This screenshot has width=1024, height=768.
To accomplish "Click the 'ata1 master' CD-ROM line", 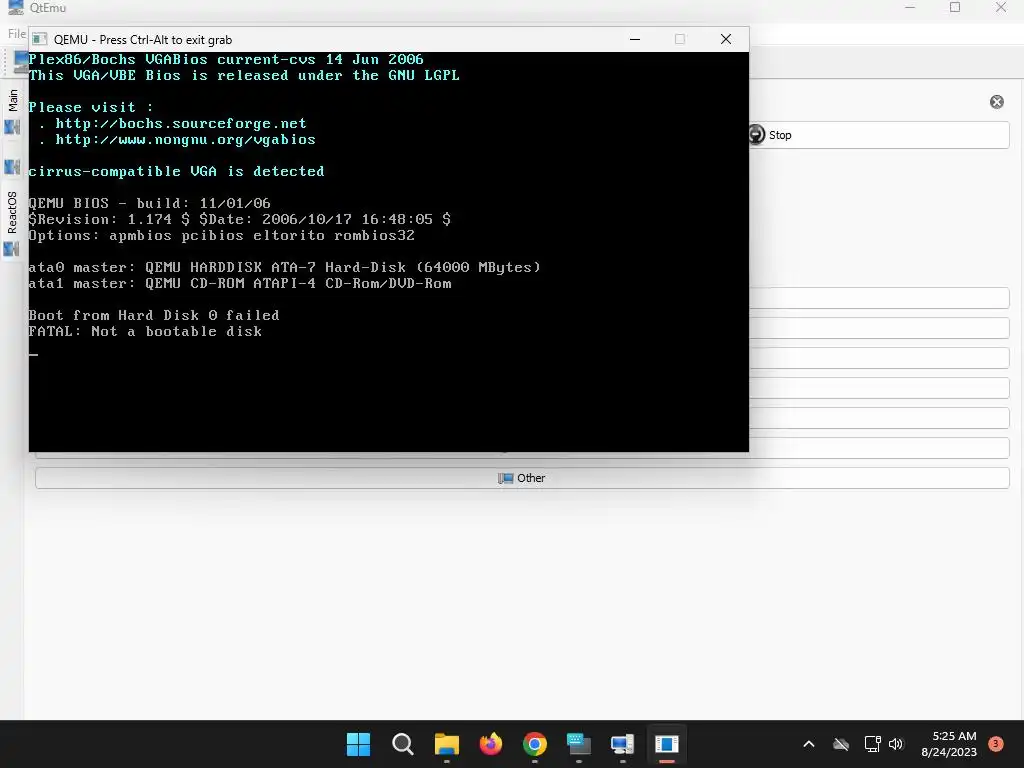I will (240, 283).
